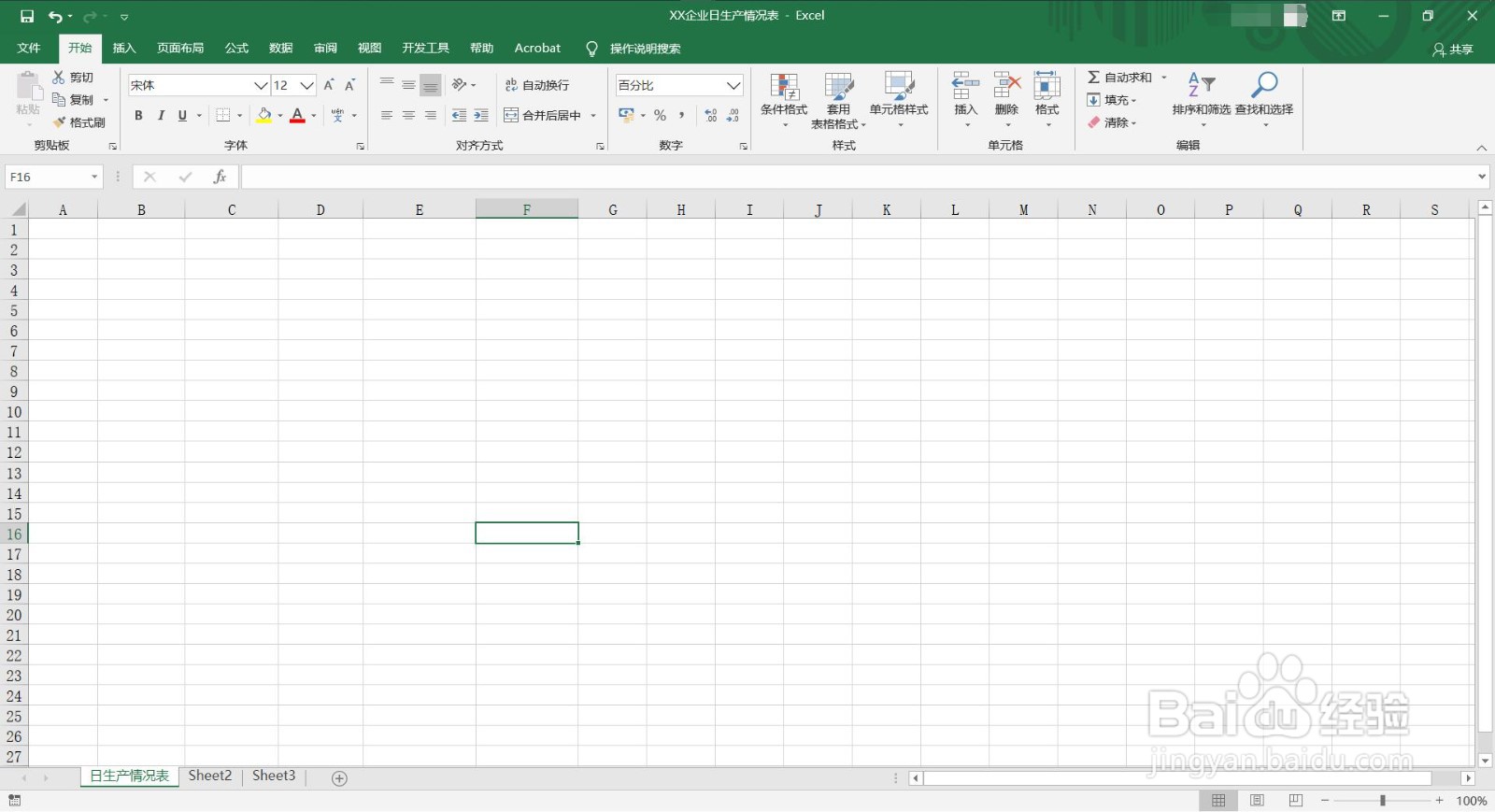The image size is (1495, 812).
Task: Open number format (百分比) dropdown
Action: pos(733,85)
